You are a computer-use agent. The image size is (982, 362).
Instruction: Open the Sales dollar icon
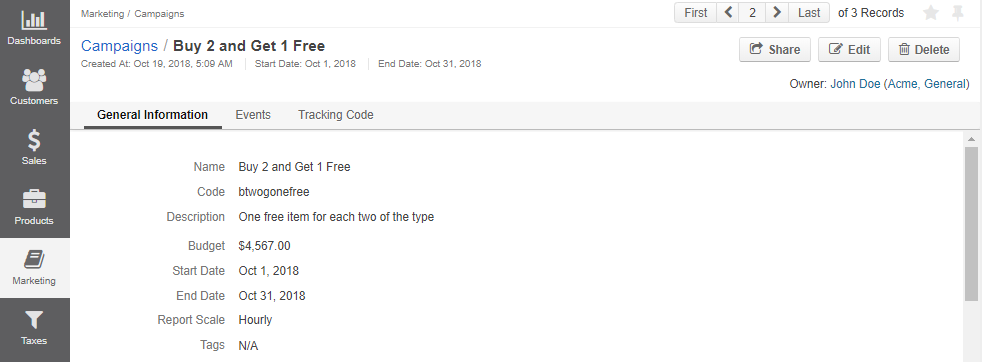(34, 140)
